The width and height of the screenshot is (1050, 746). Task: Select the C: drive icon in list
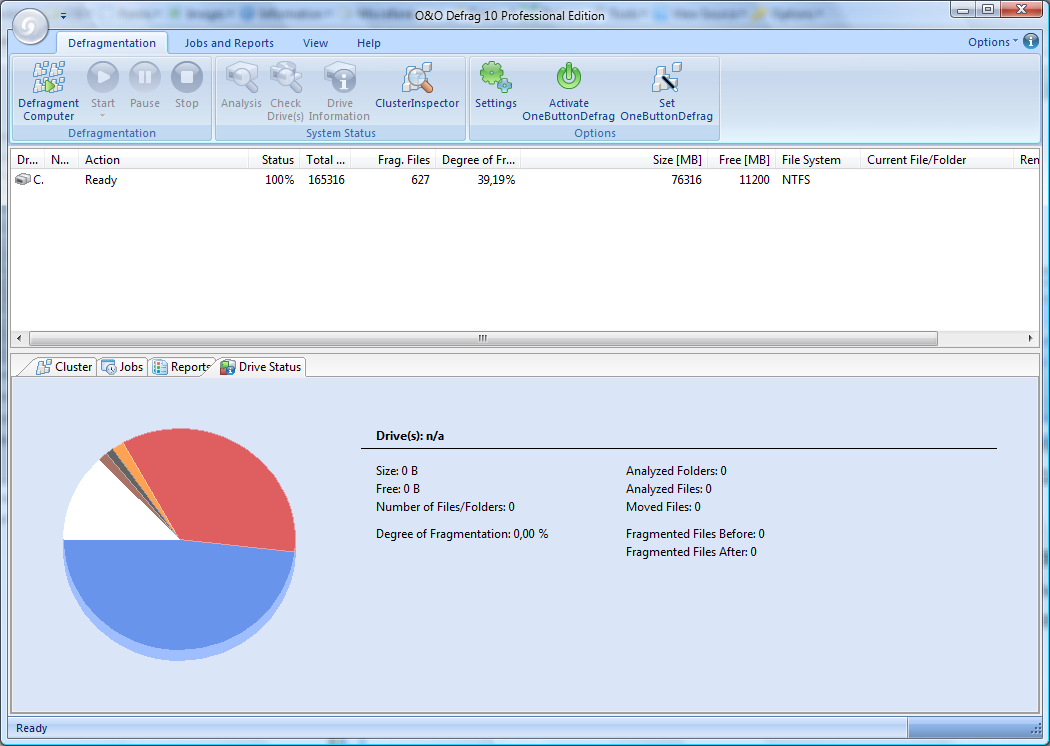[23, 179]
